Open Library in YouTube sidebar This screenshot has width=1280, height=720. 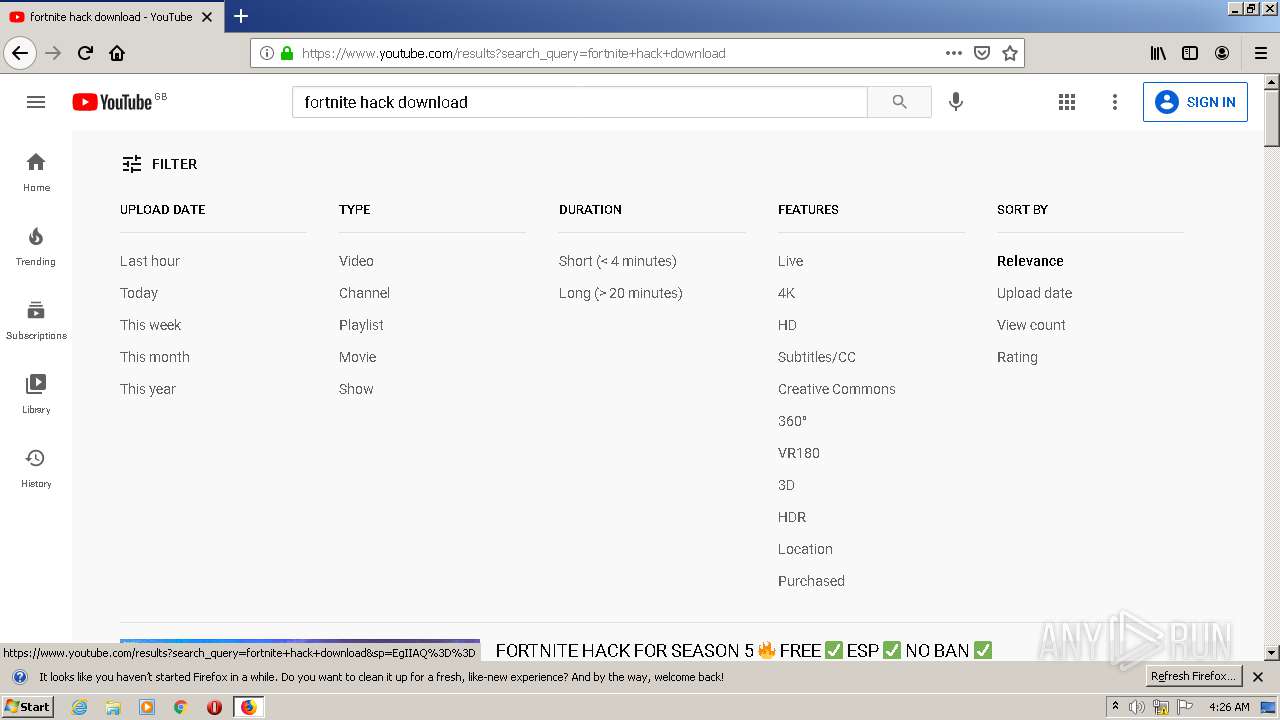click(36, 394)
